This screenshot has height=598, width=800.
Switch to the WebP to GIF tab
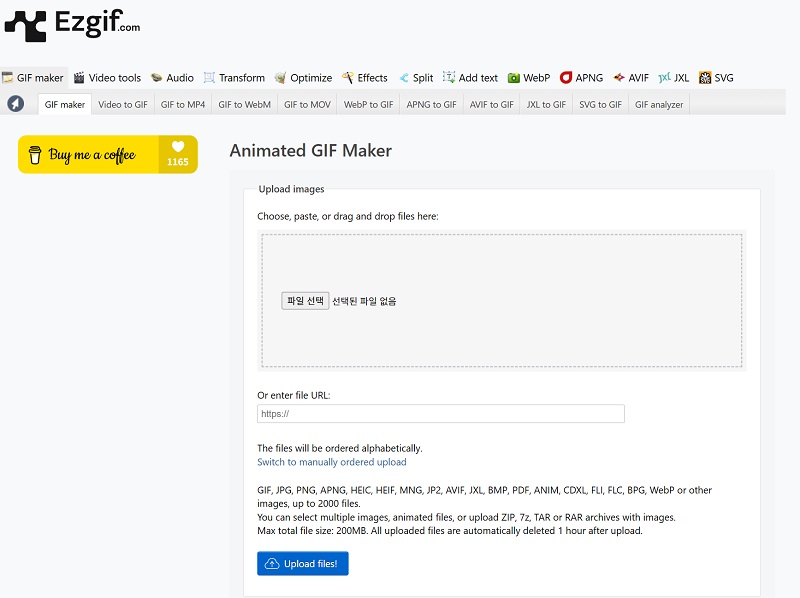tap(368, 105)
